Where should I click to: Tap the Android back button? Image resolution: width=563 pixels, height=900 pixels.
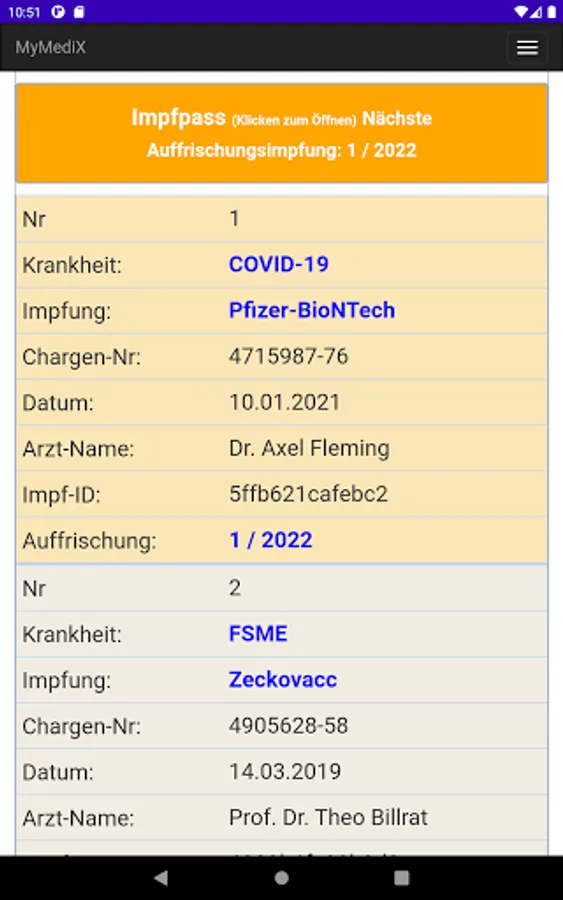[x=161, y=878]
